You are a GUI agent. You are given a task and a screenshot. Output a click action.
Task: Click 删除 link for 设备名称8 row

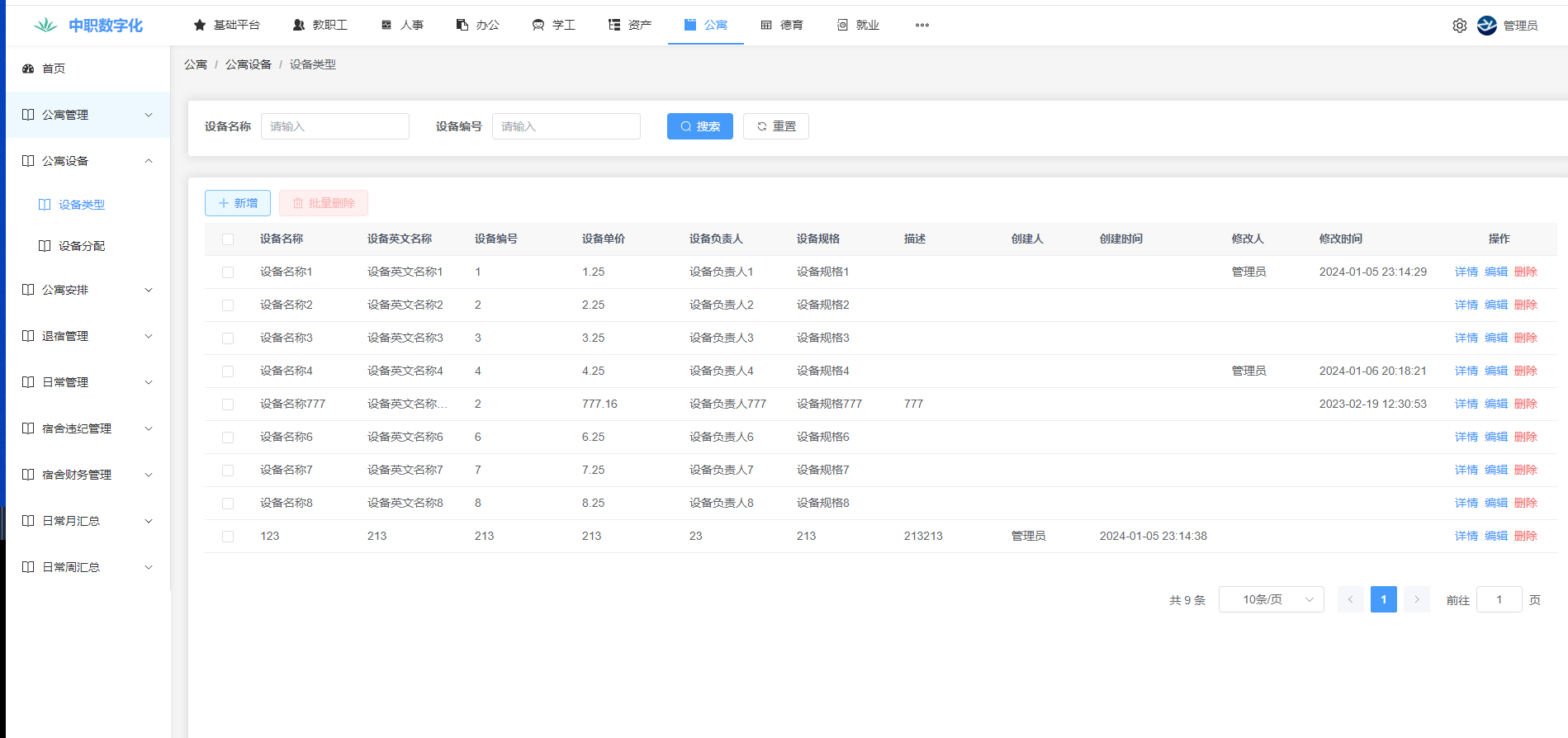pos(1525,503)
